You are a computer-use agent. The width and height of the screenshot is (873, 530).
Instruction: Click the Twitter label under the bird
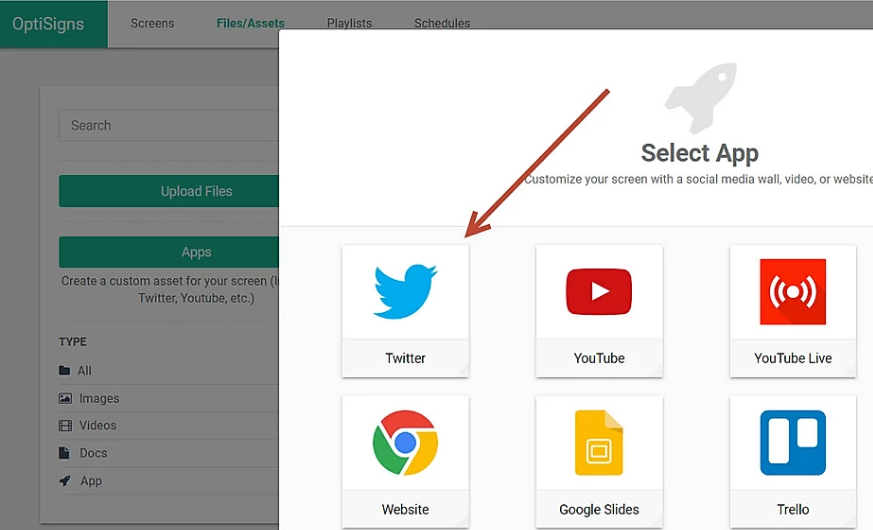405,358
